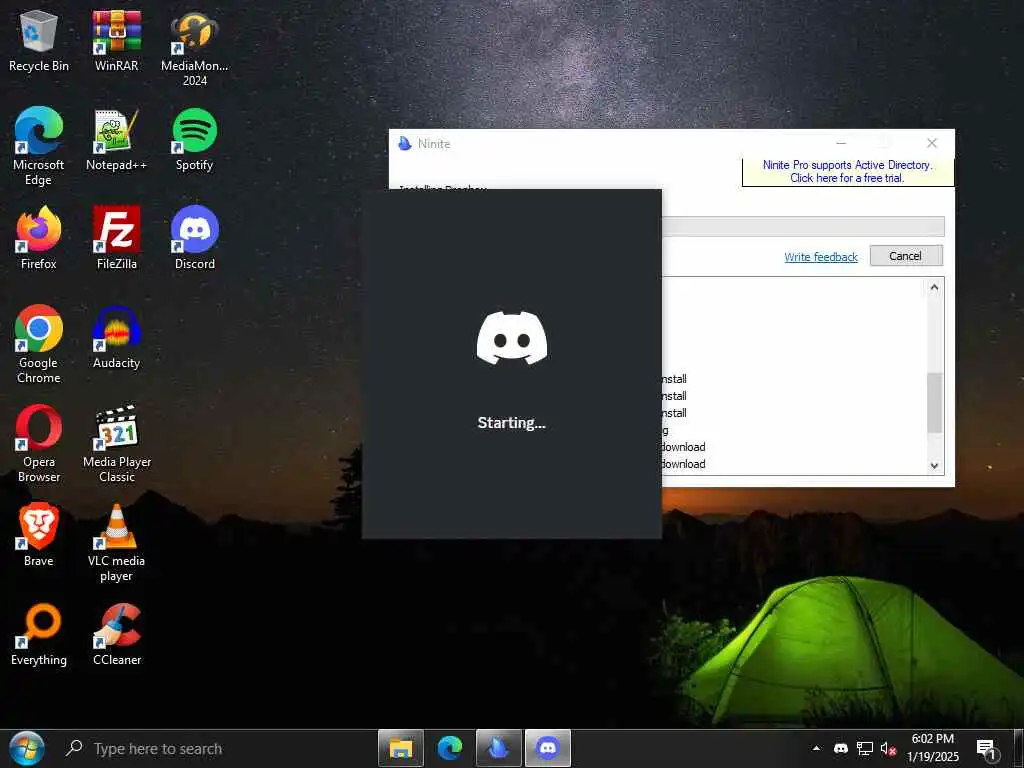Open the Recycle Bin desktop icon
The height and width of the screenshot is (768, 1024).
coord(39,40)
